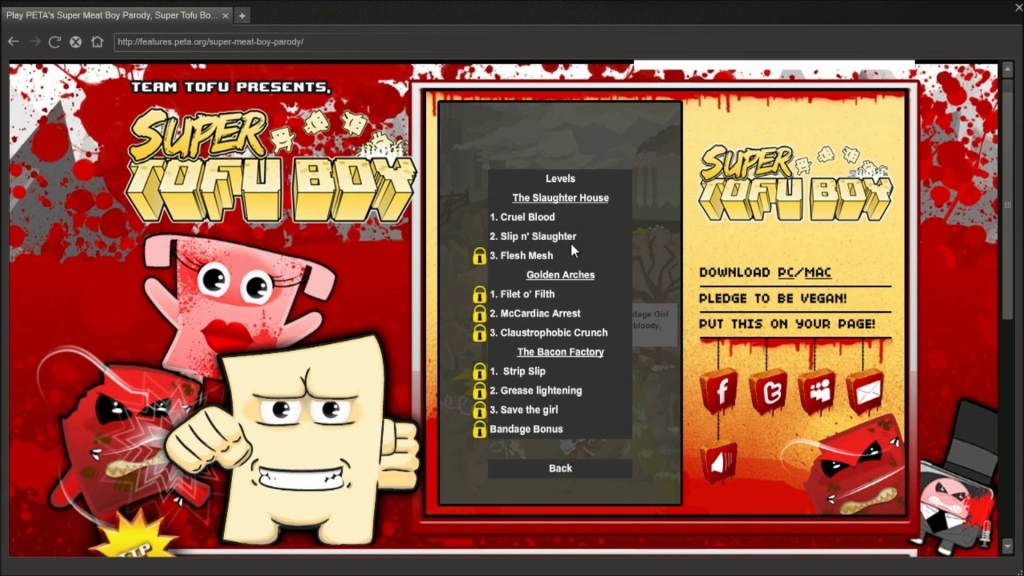Viewport: 1024px width, 576px height.
Task: Stop loading with the X circle icon
Action: coord(76,42)
